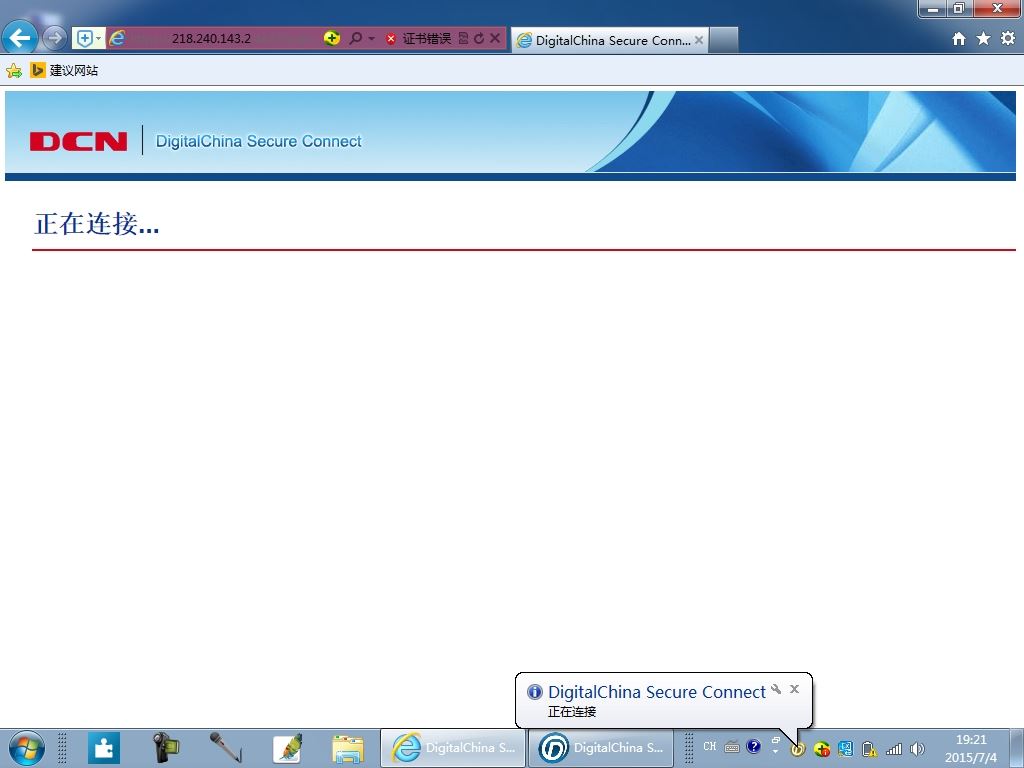Launch the camcorder taskbar app
1024x768 pixels.
click(x=165, y=748)
